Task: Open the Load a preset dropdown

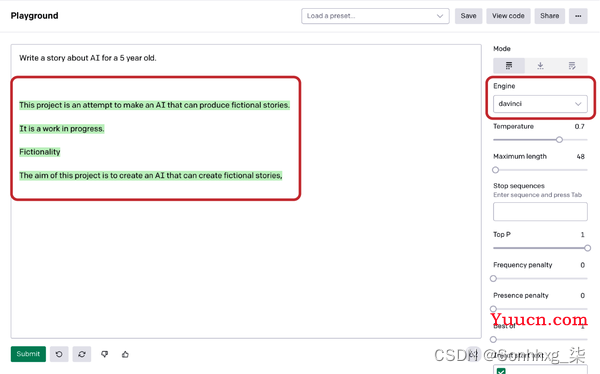Action: (x=375, y=16)
